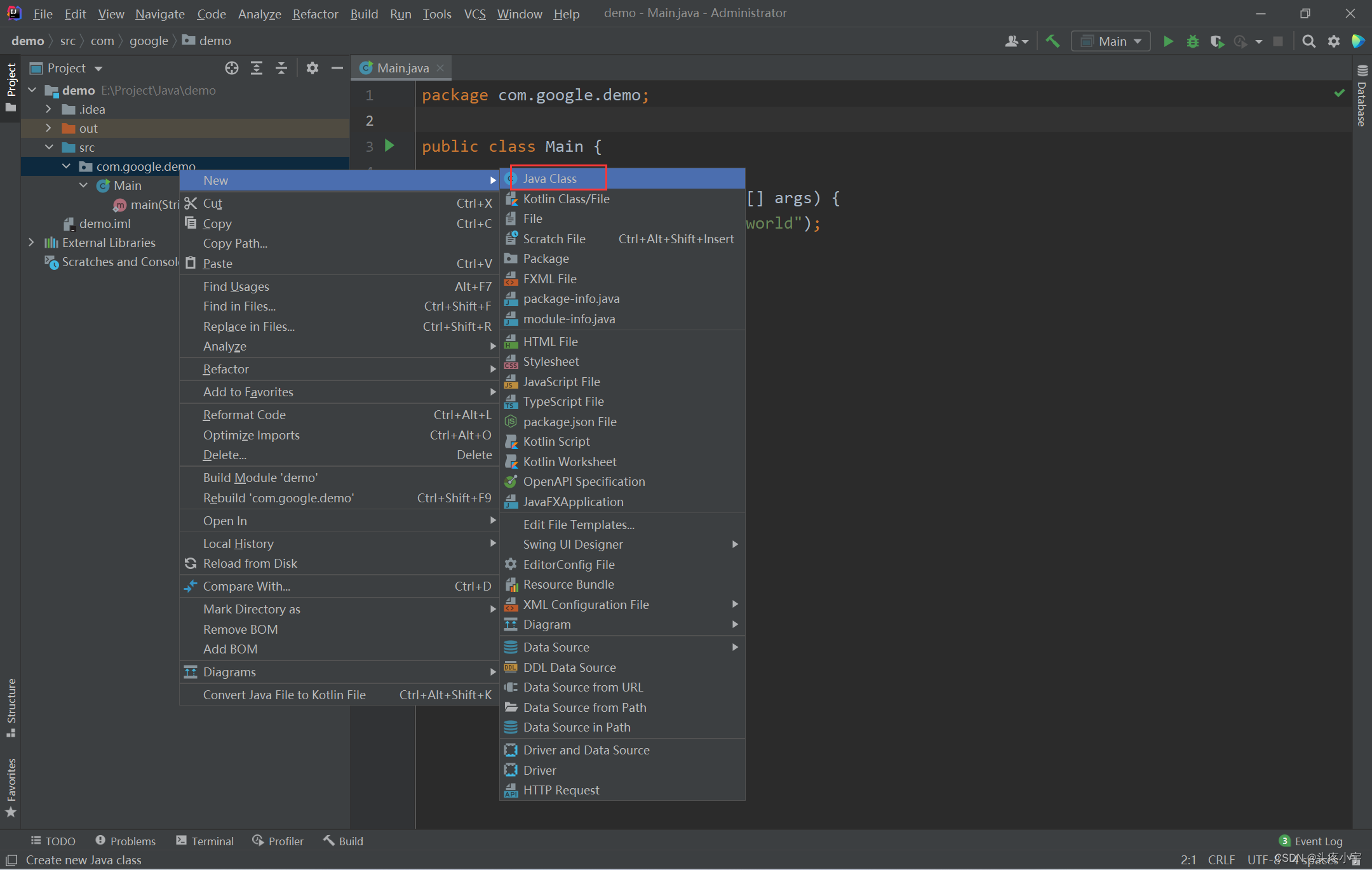Viewport: 1372px width, 870px height.
Task: Select Java Class in New submenu
Action: point(550,178)
